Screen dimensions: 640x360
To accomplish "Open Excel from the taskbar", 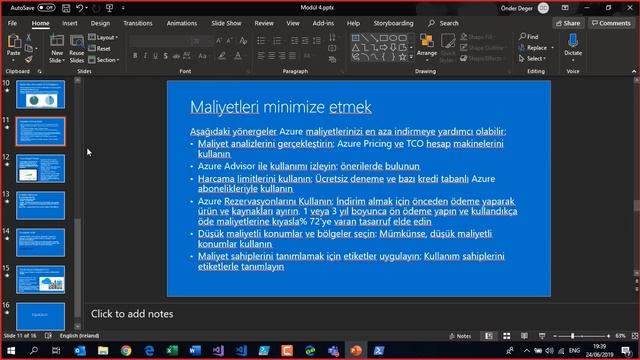I will (x=172, y=351).
